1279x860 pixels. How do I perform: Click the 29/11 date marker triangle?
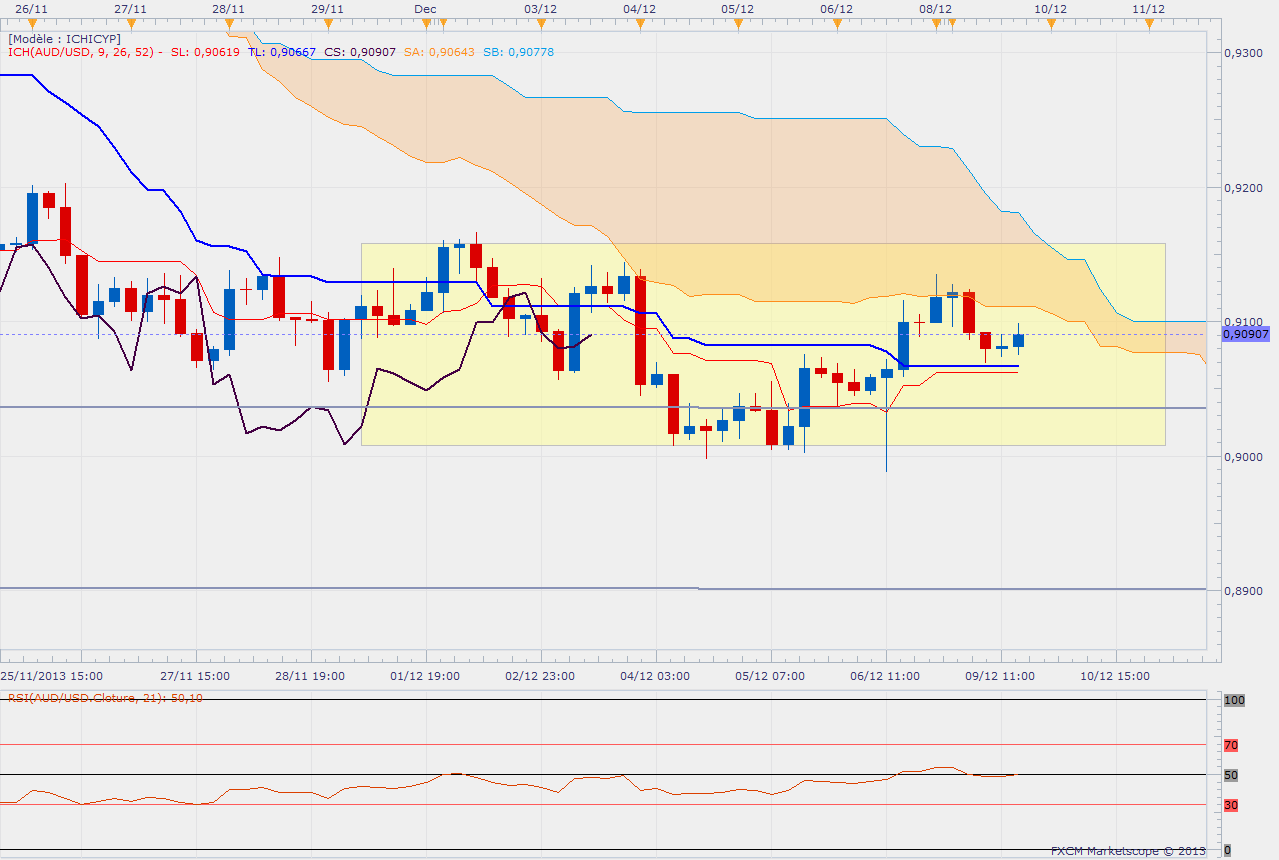(x=327, y=23)
